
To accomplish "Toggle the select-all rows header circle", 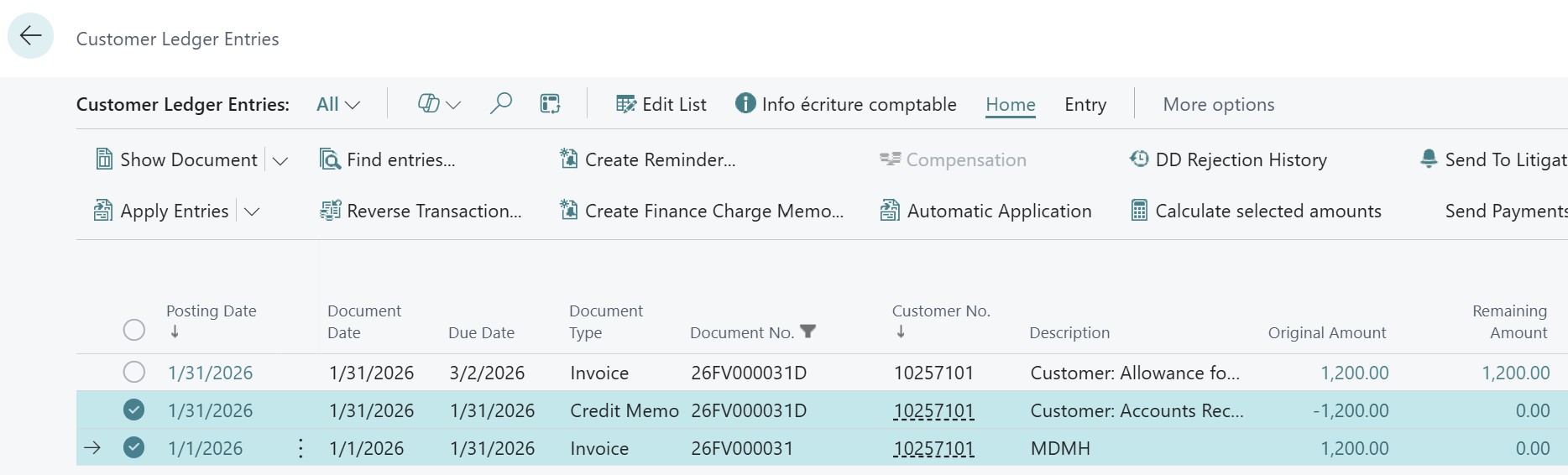I will point(133,330).
